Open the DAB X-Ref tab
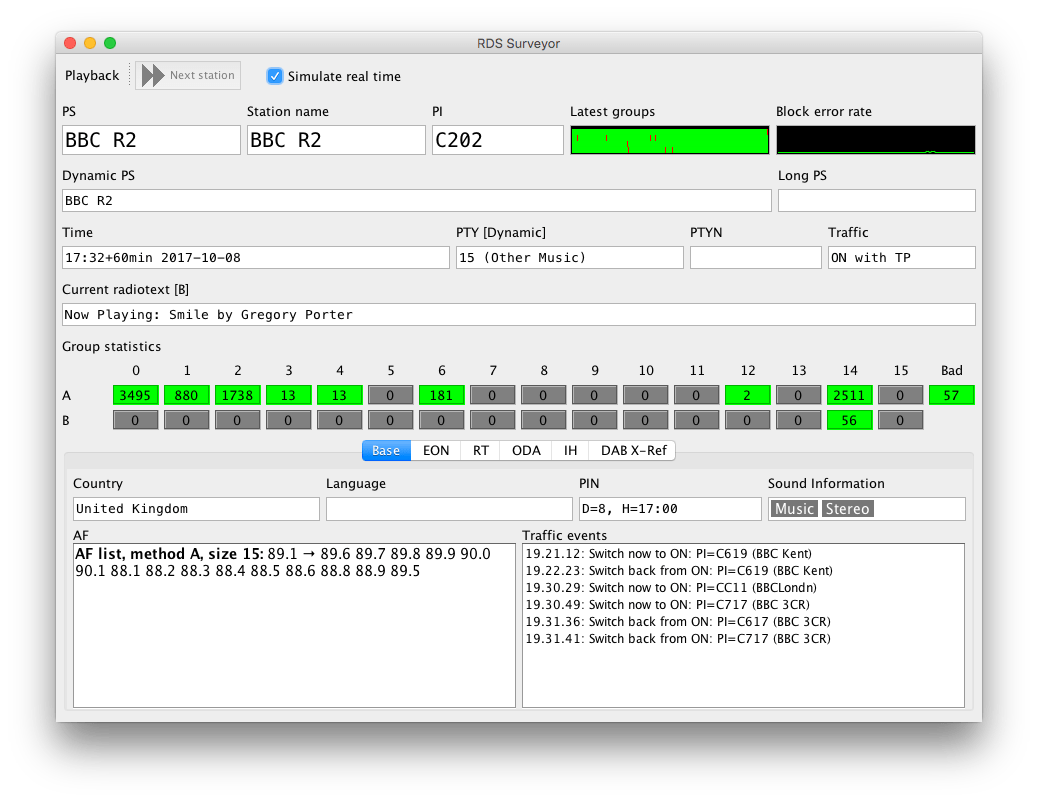1038x802 pixels. coord(632,450)
